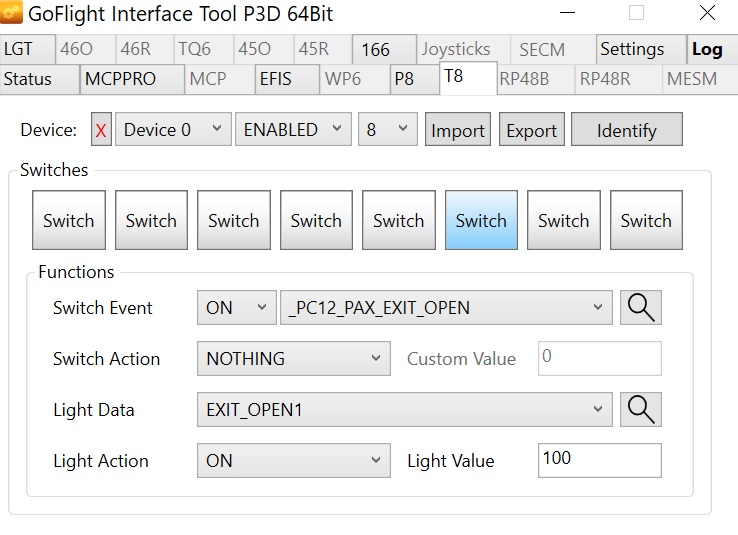This screenshot has width=738, height=535.
Task: Open the Switch Action NOTHING dropdown
Action: pos(293,358)
